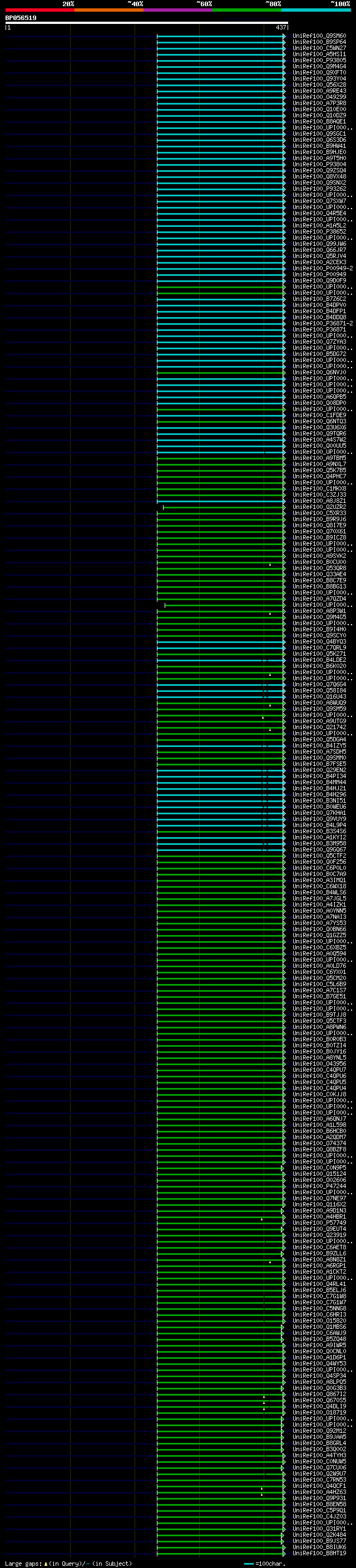The width and height of the screenshot is (356, 1568).
Task: Click the UniRef100_P93262 entry
Action: pyautogui.click(x=319, y=189)
